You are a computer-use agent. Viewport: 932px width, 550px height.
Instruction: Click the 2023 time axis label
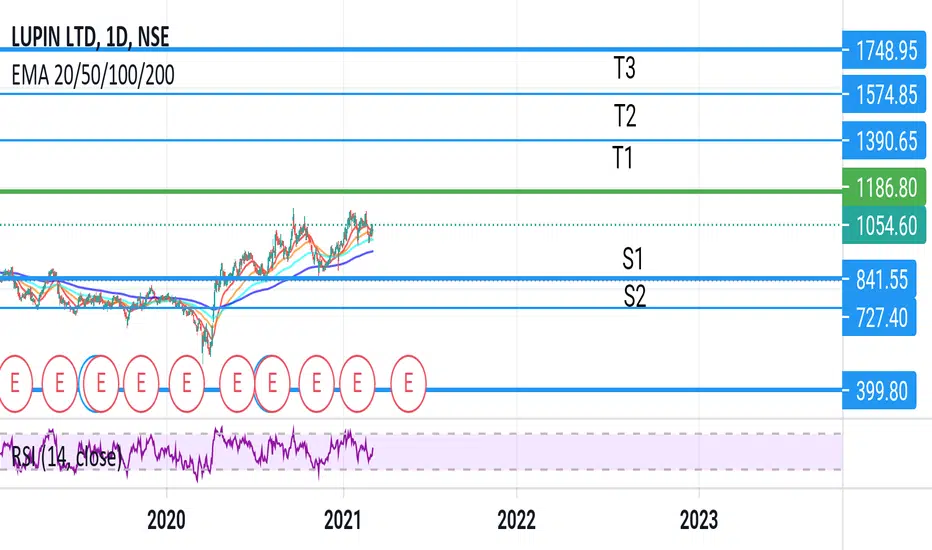coord(698,520)
